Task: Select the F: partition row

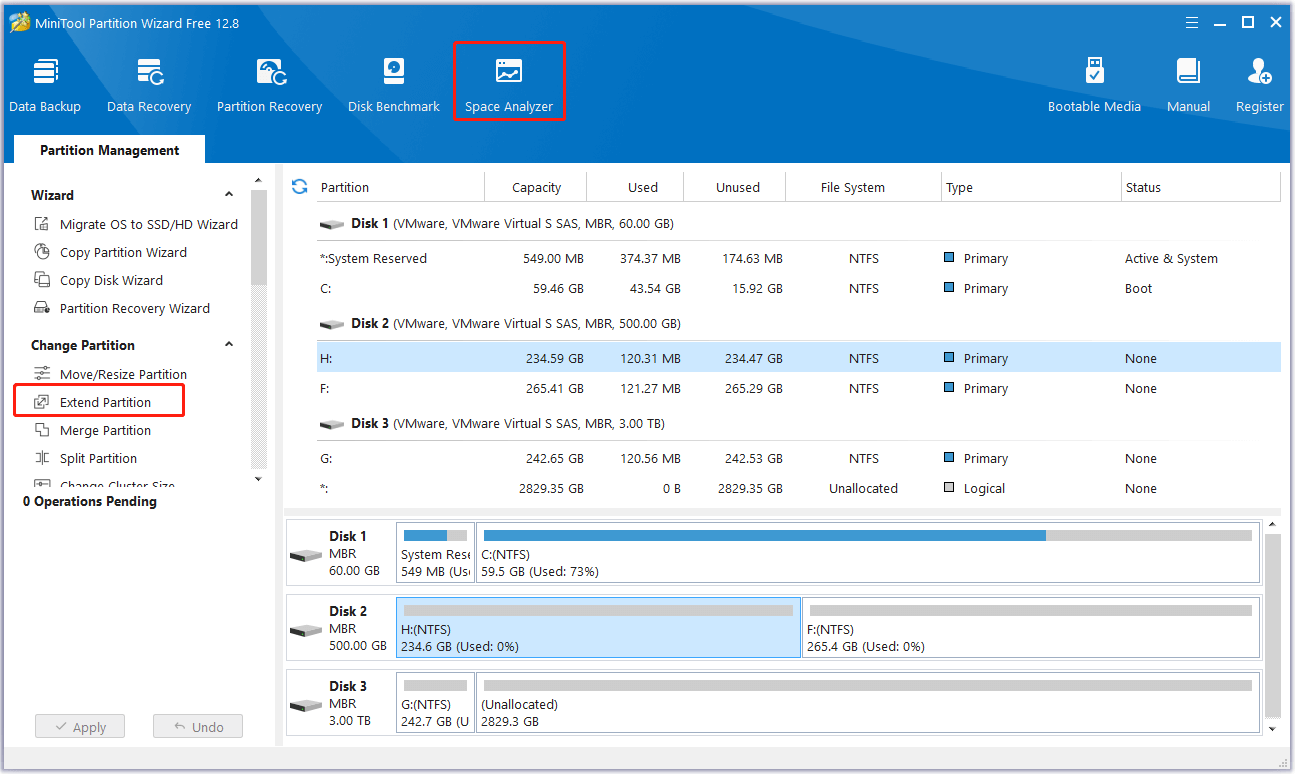Action: point(798,388)
